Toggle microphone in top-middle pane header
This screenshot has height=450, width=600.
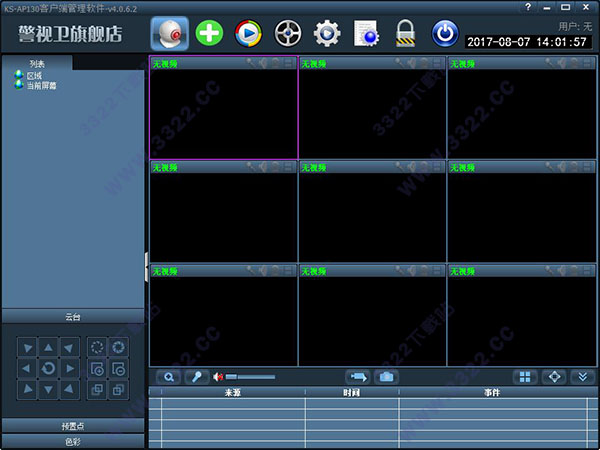(399, 63)
